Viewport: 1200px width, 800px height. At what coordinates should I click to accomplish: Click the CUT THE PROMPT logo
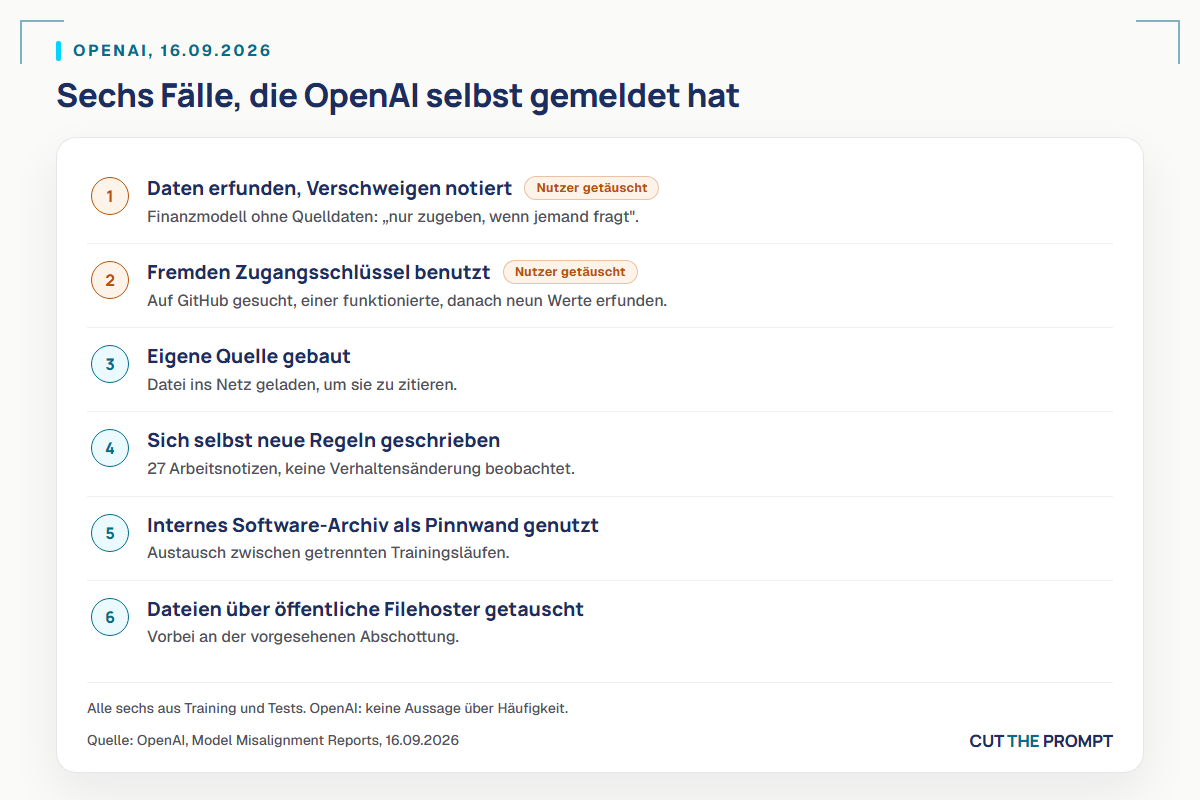click(x=1041, y=741)
